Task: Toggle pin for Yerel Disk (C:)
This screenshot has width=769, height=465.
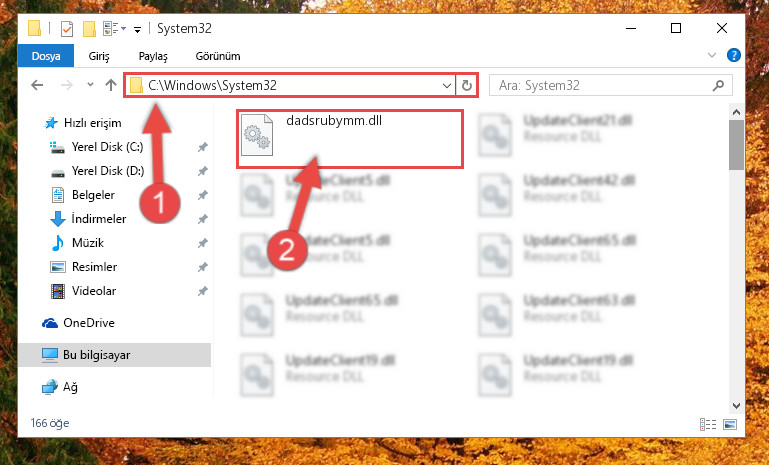Action: 203,147
